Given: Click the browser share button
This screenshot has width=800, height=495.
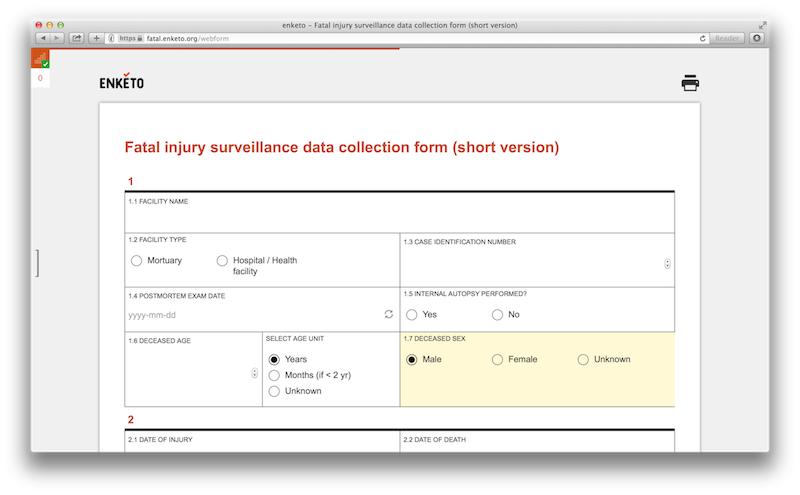Looking at the screenshot, I should click(77, 38).
